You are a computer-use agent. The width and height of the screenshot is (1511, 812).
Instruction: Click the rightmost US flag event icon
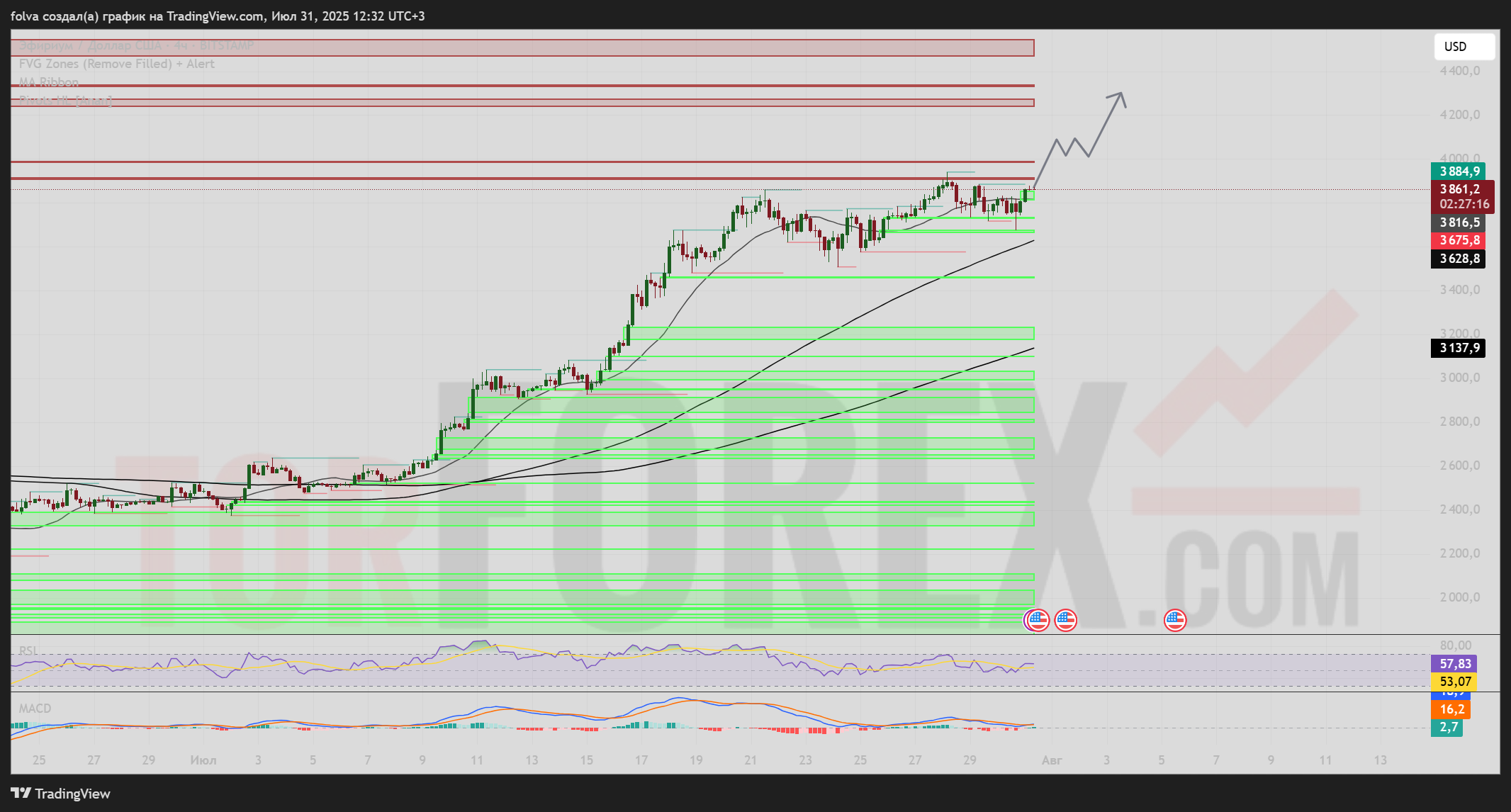coord(1174,620)
